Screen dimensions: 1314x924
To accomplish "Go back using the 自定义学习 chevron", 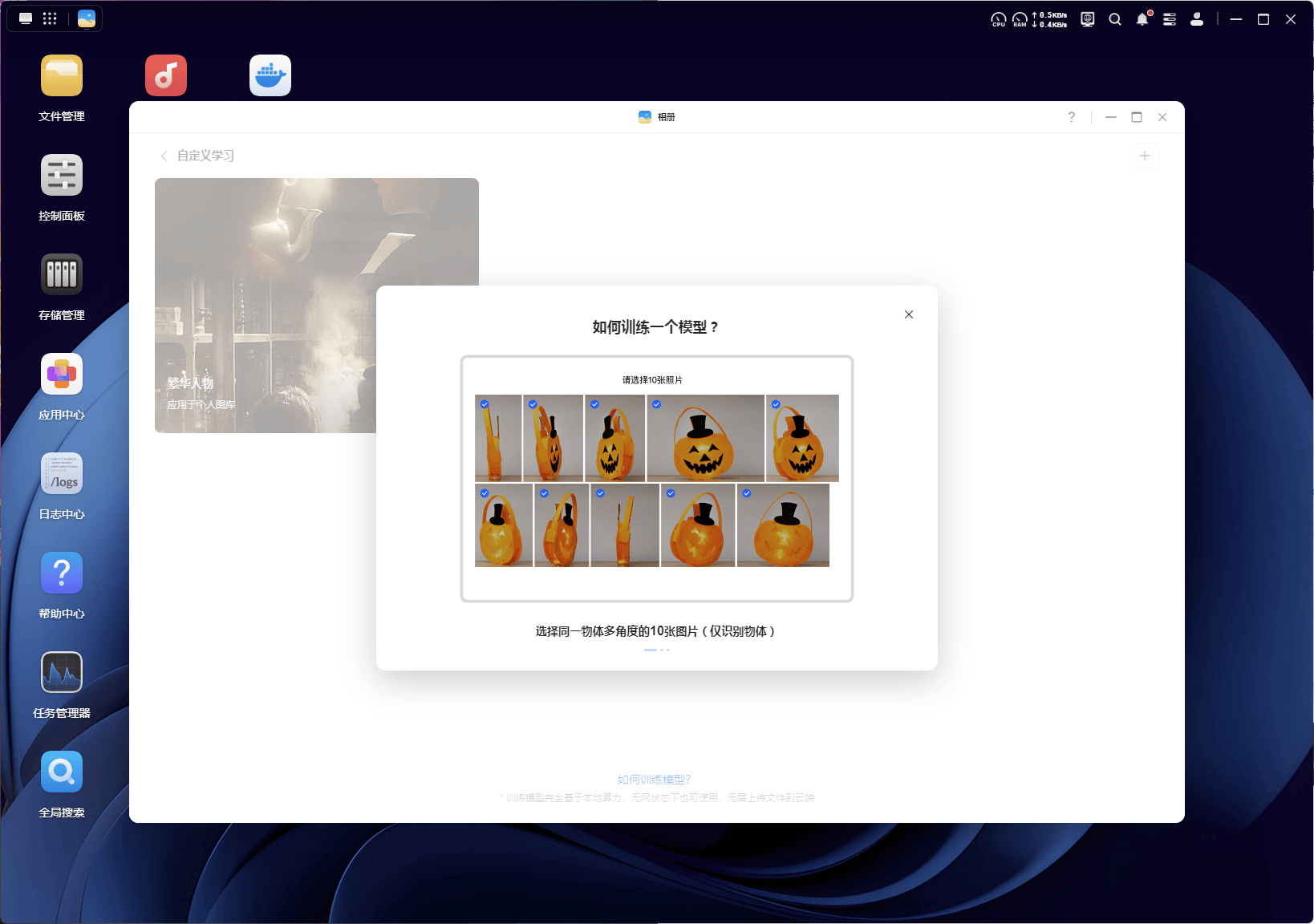I will click(x=164, y=156).
